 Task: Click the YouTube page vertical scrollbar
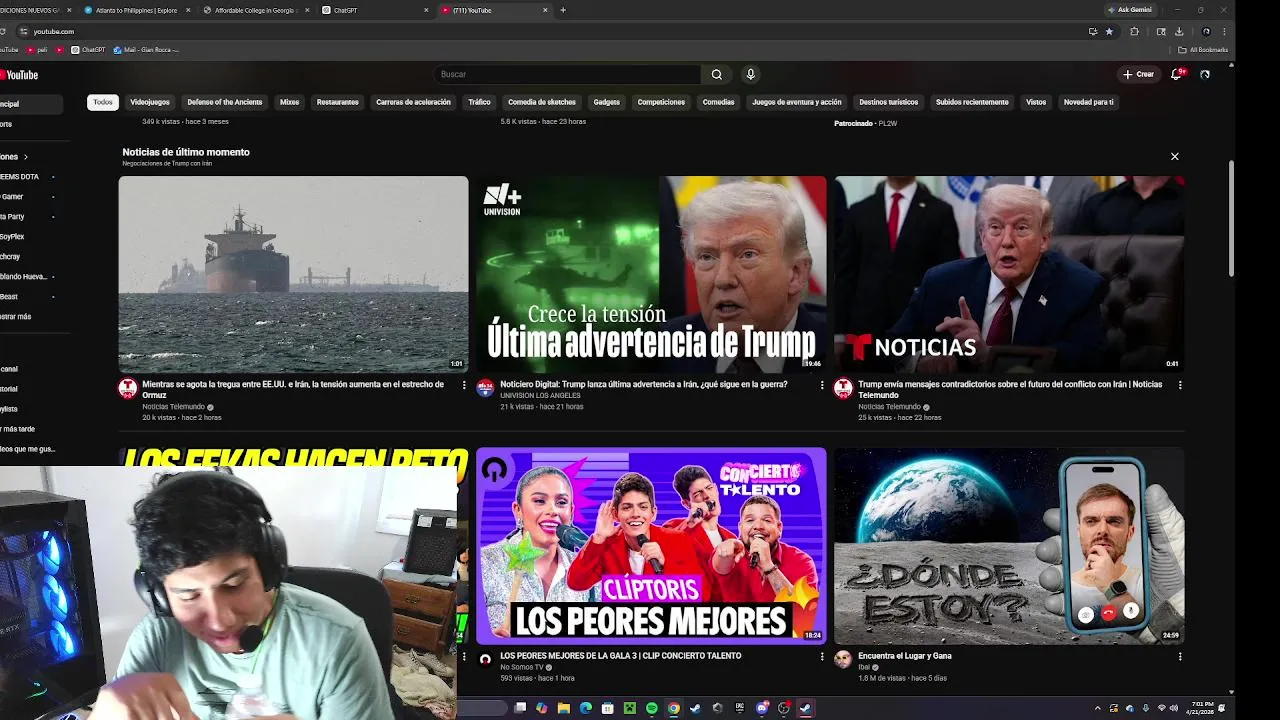[x=1231, y=218]
